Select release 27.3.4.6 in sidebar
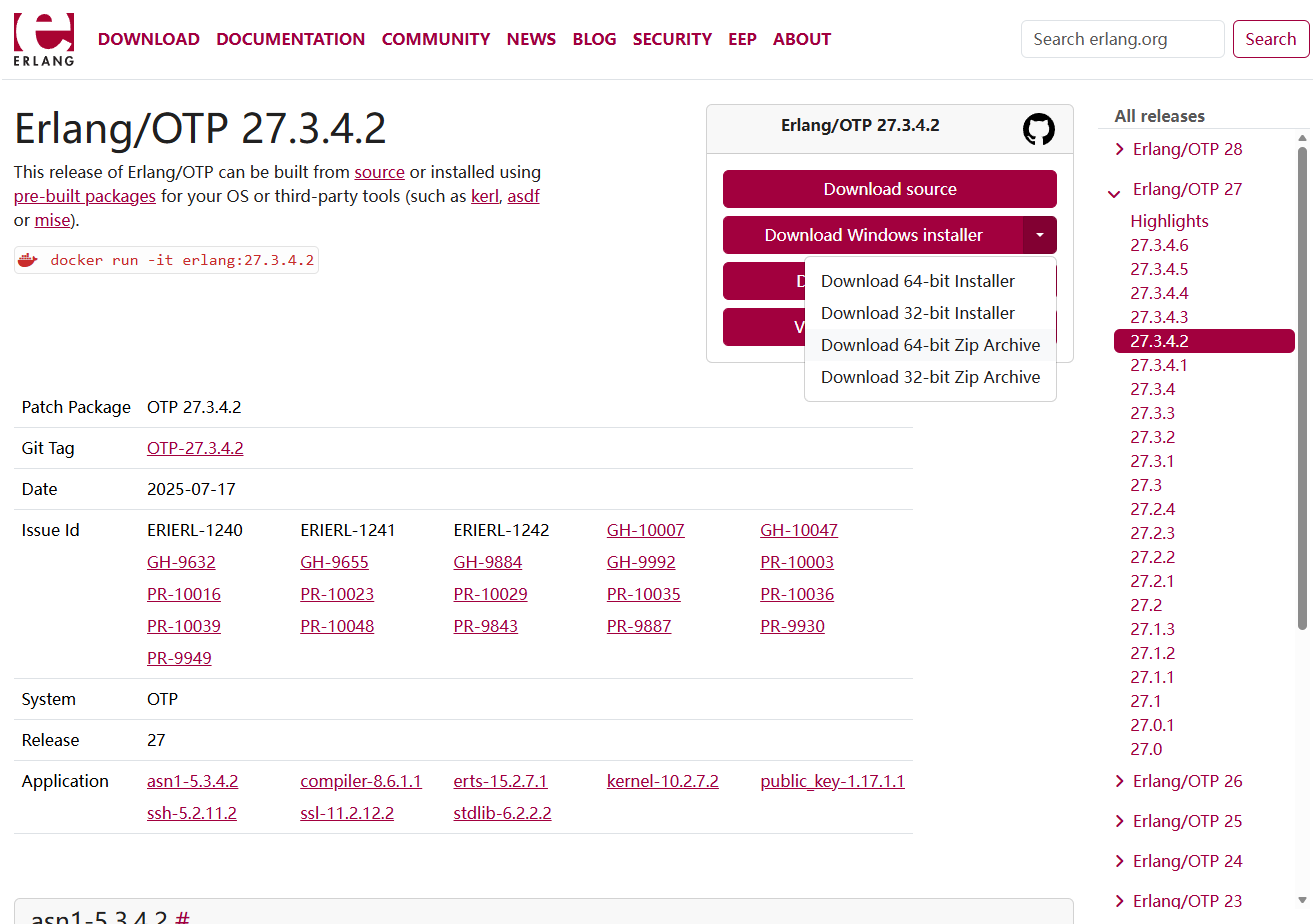1313x924 pixels. 1159,245
